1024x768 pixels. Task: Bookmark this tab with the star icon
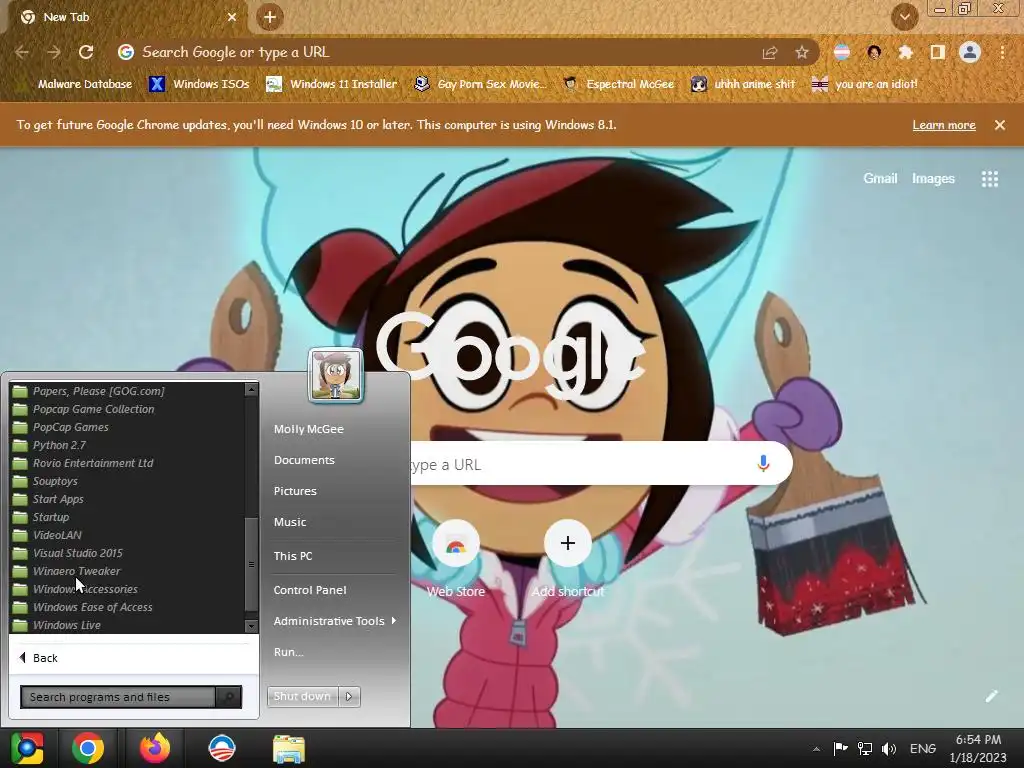coord(802,52)
